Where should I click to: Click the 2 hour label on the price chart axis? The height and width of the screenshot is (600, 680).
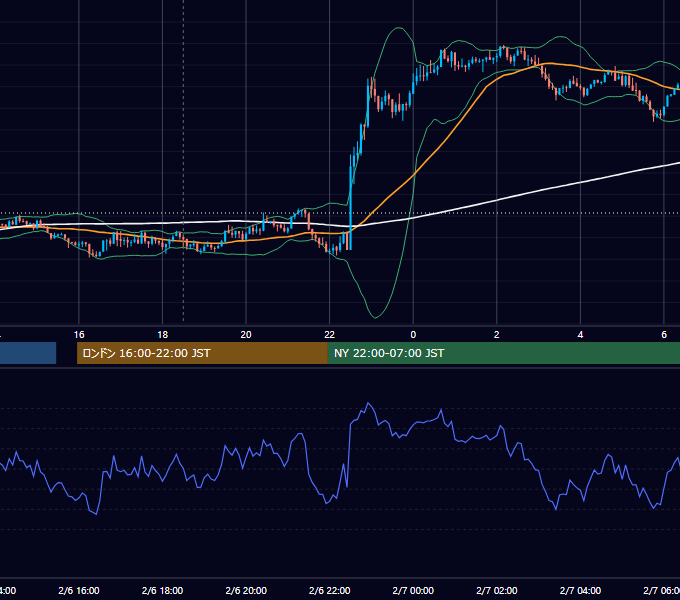pos(497,335)
